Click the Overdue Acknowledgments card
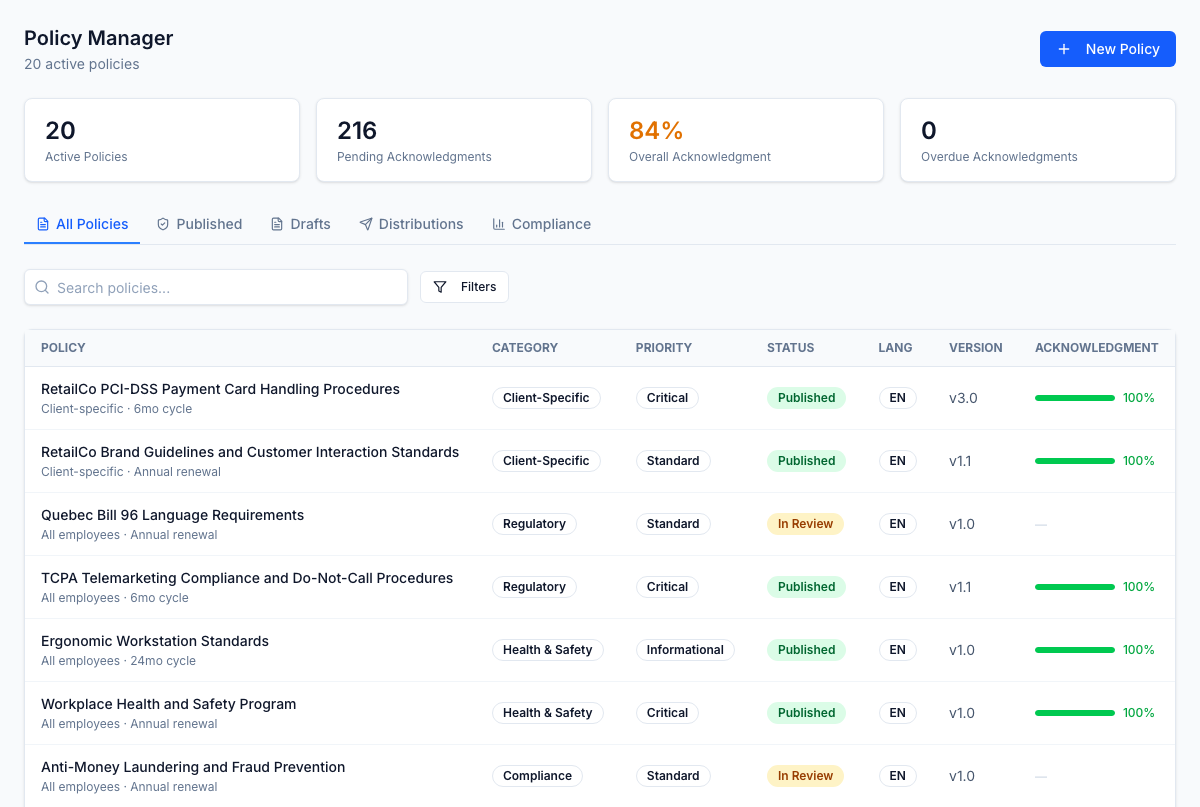Viewport: 1200px width, 807px height. (1038, 140)
